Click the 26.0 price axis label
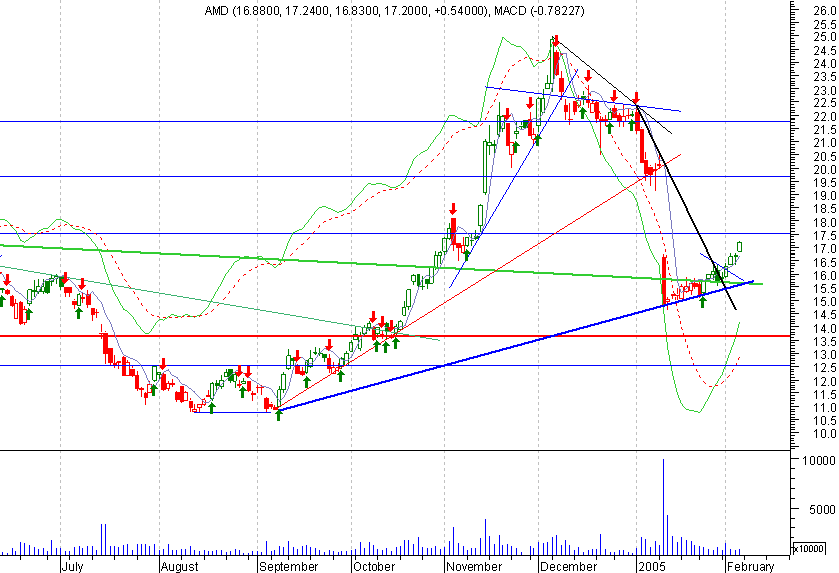This screenshot has height=573, width=839. pyautogui.click(x=825, y=11)
